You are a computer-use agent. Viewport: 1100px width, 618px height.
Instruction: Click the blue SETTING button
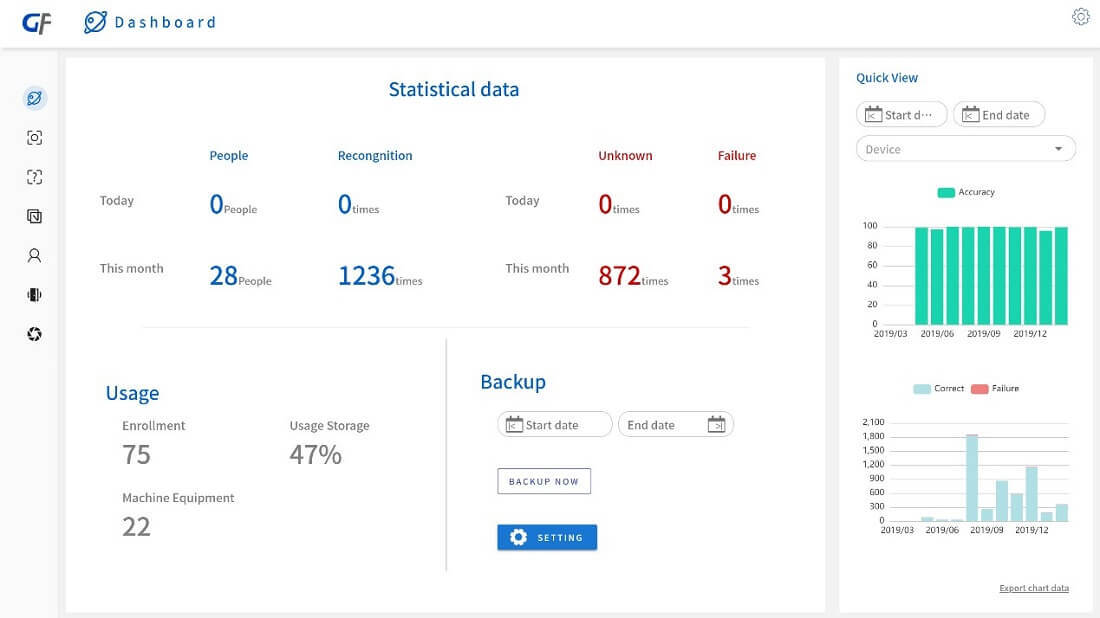tap(547, 537)
